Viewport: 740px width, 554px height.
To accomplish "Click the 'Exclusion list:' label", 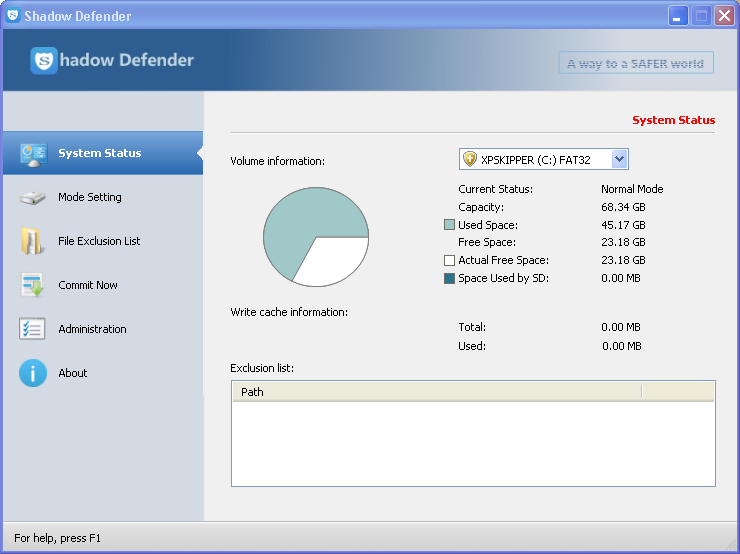I will [262, 368].
